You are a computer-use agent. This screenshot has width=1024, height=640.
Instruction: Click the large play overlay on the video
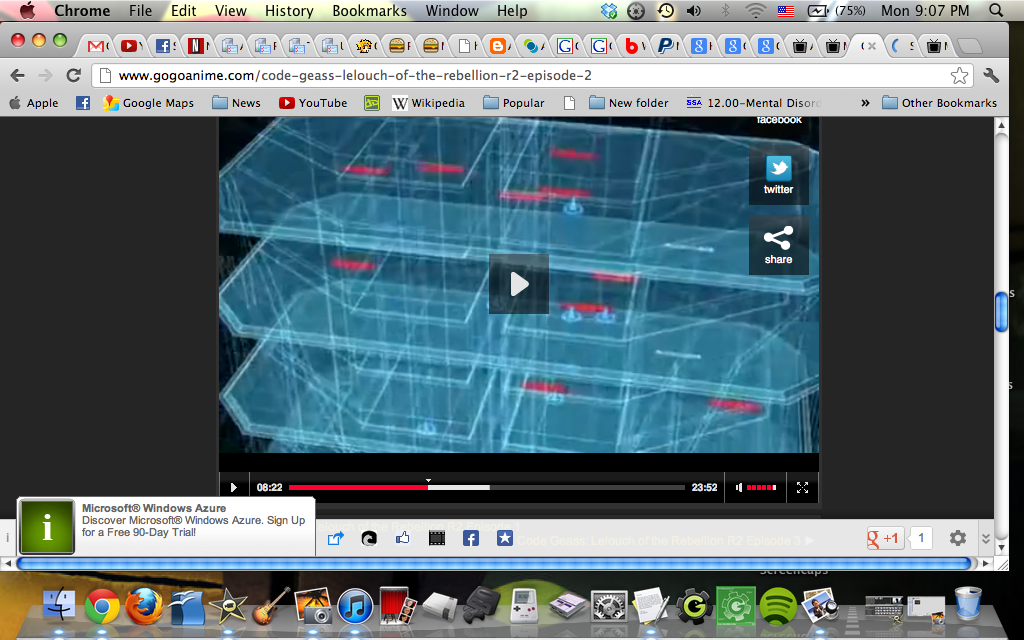(519, 284)
